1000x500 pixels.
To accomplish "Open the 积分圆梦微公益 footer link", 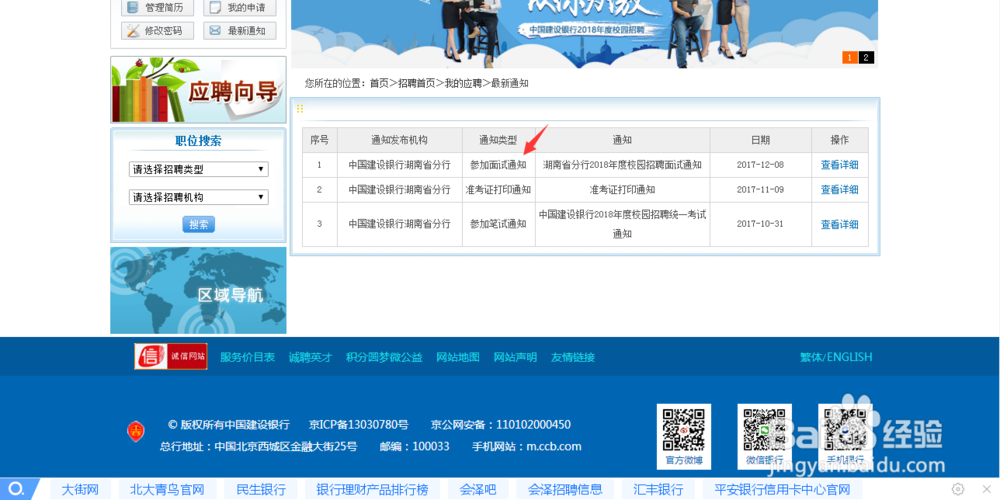I will (x=385, y=357).
